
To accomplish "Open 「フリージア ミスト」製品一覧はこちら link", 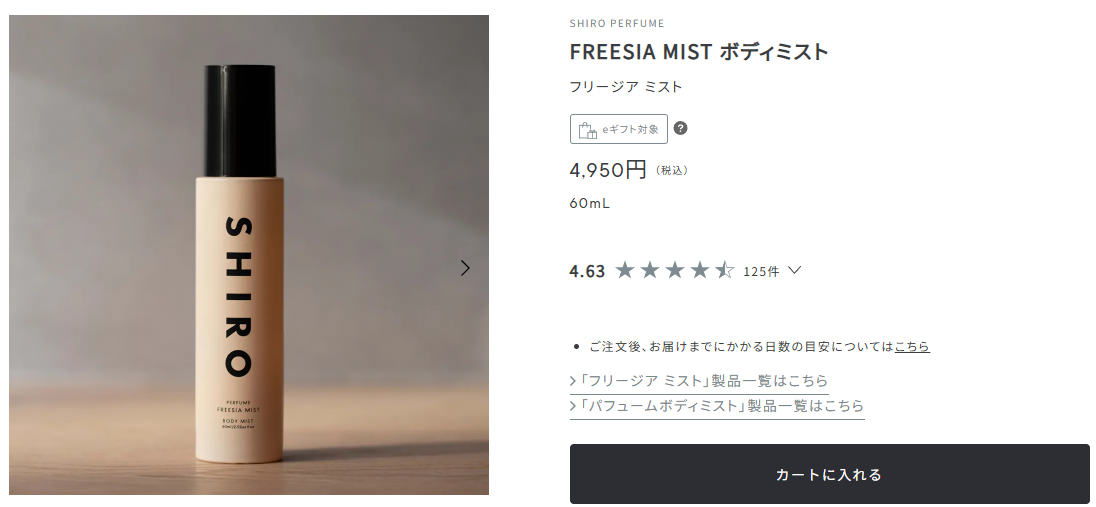I will tap(704, 381).
